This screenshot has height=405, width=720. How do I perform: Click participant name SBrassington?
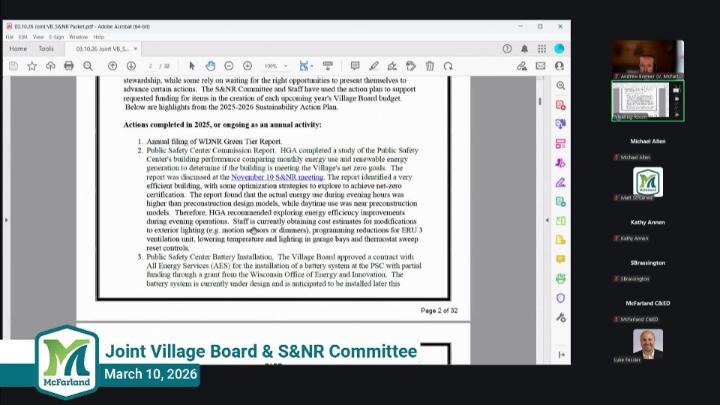click(648, 263)
